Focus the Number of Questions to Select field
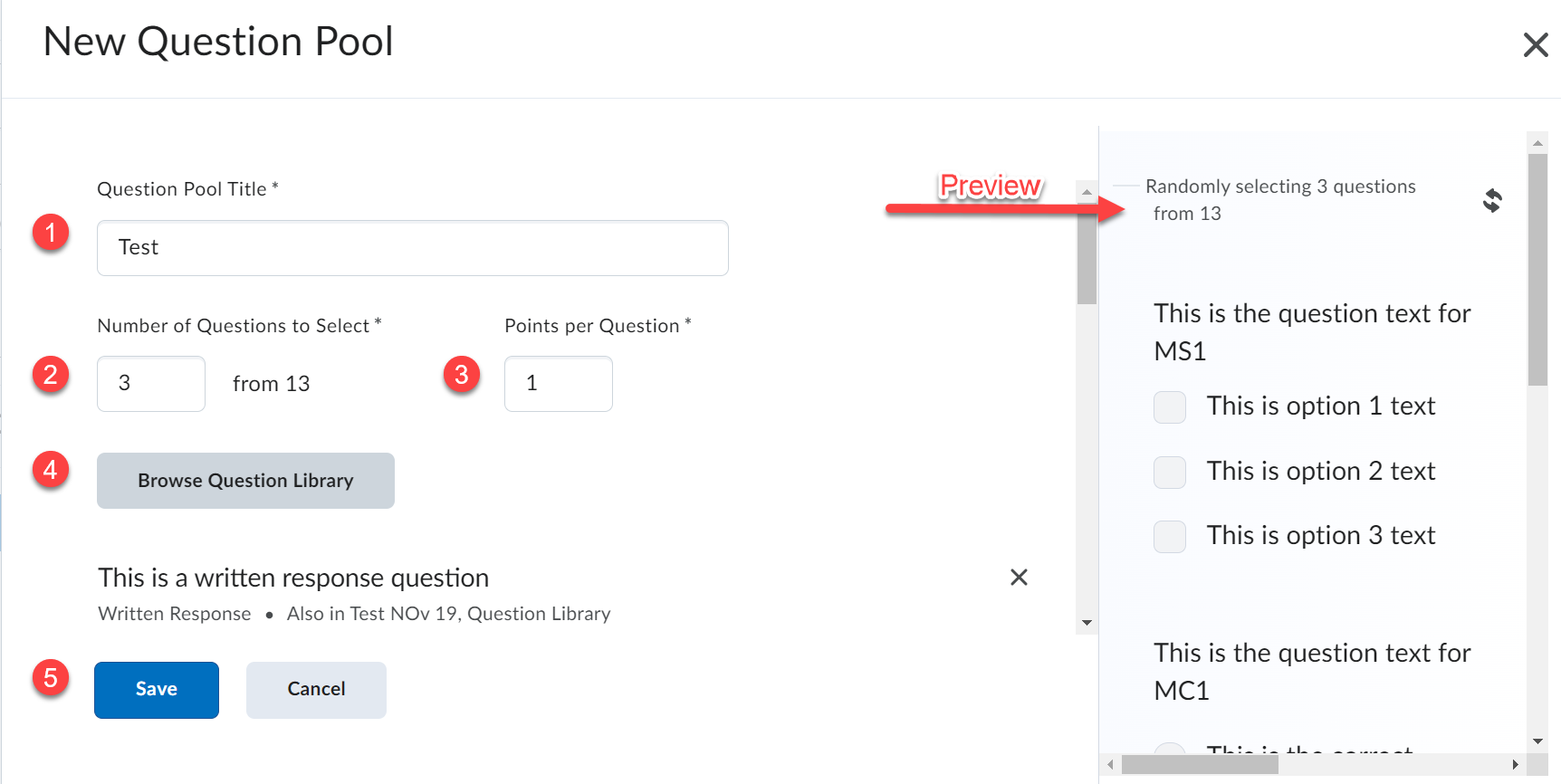1561x784 pixels. [x=151, y=384]
